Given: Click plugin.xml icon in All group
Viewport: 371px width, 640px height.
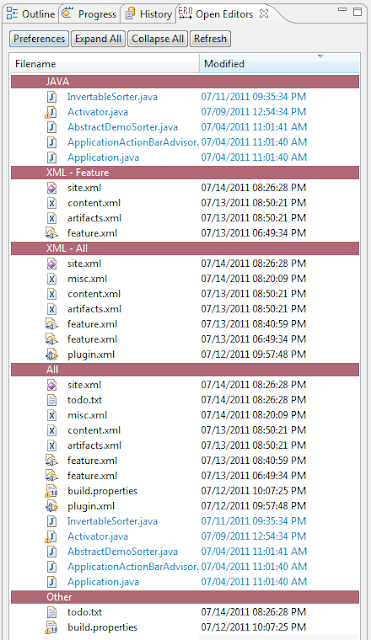Looking at the screenshot, I should 51,506.
